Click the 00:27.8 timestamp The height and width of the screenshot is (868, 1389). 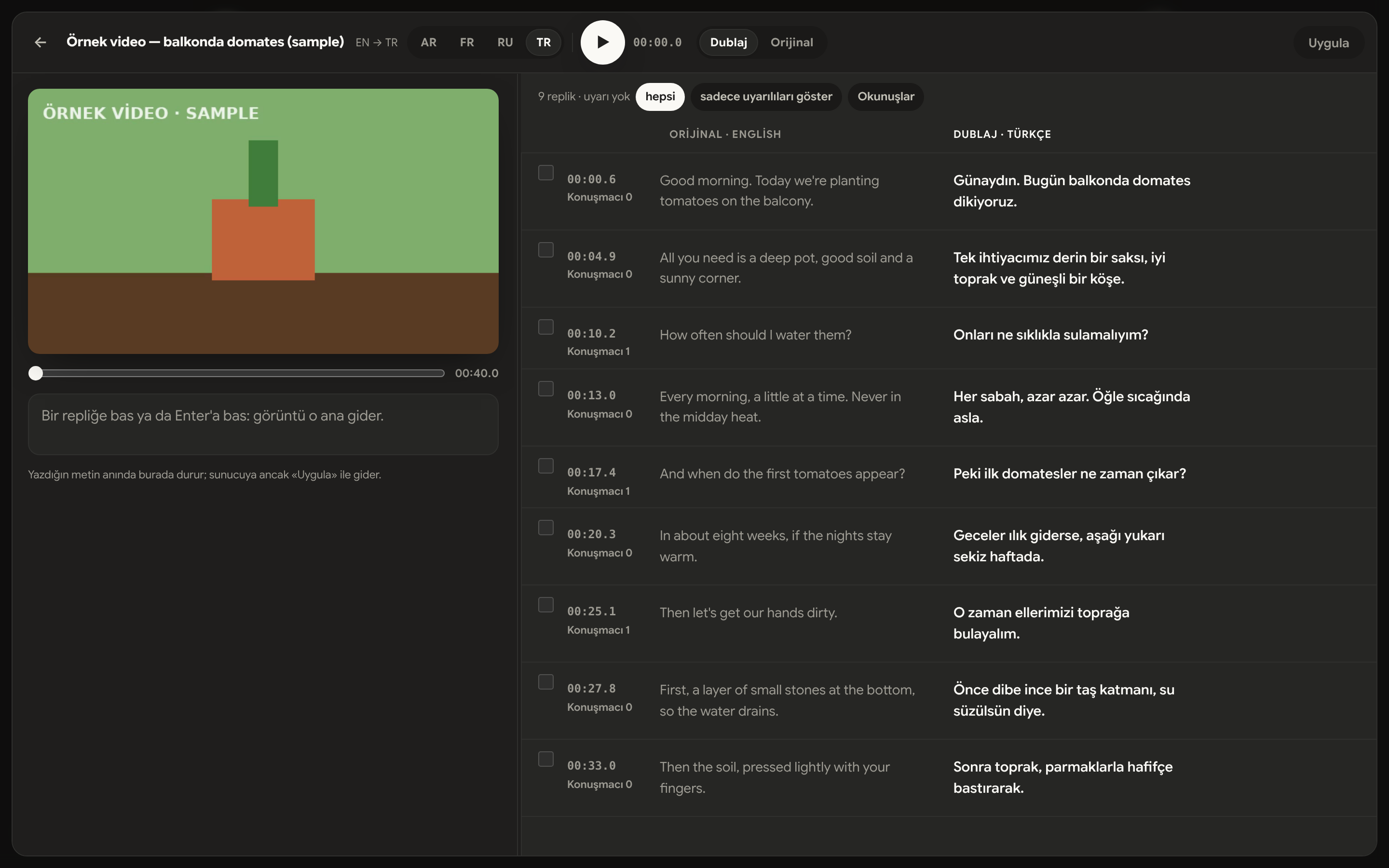coord(591,688)
